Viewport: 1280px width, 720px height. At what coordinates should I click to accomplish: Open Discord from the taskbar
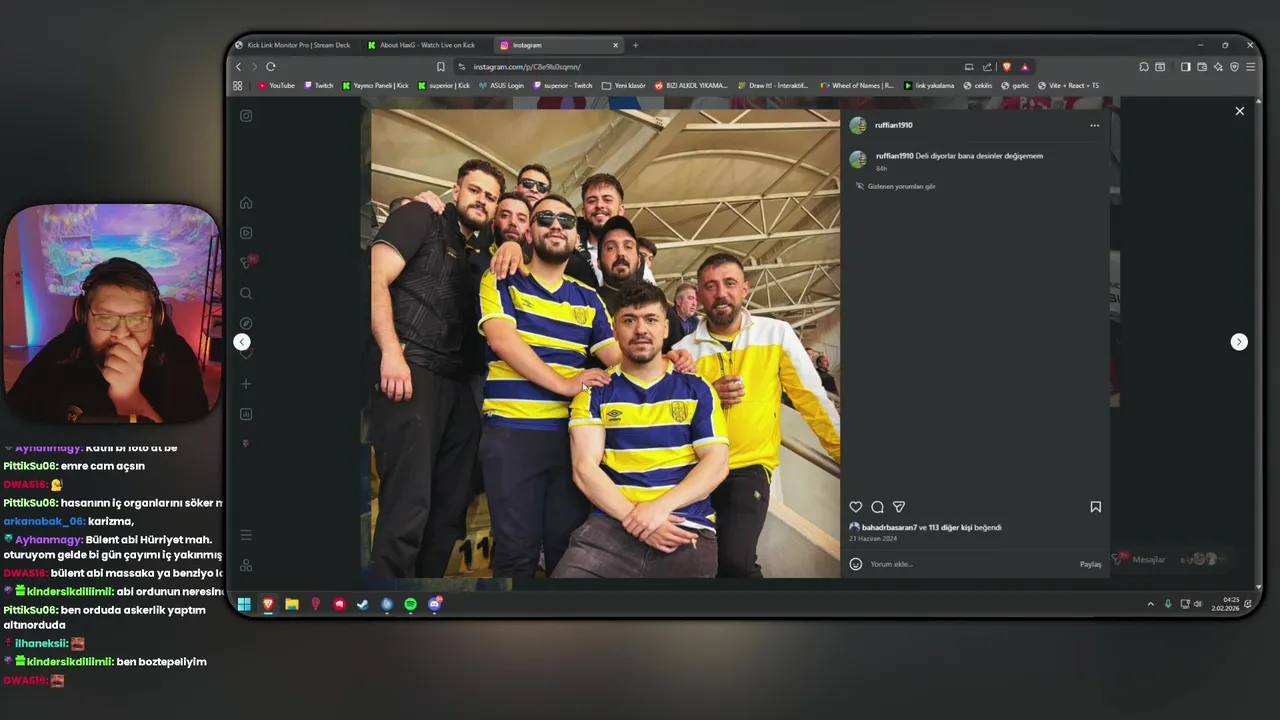click(x=435, y=604)
